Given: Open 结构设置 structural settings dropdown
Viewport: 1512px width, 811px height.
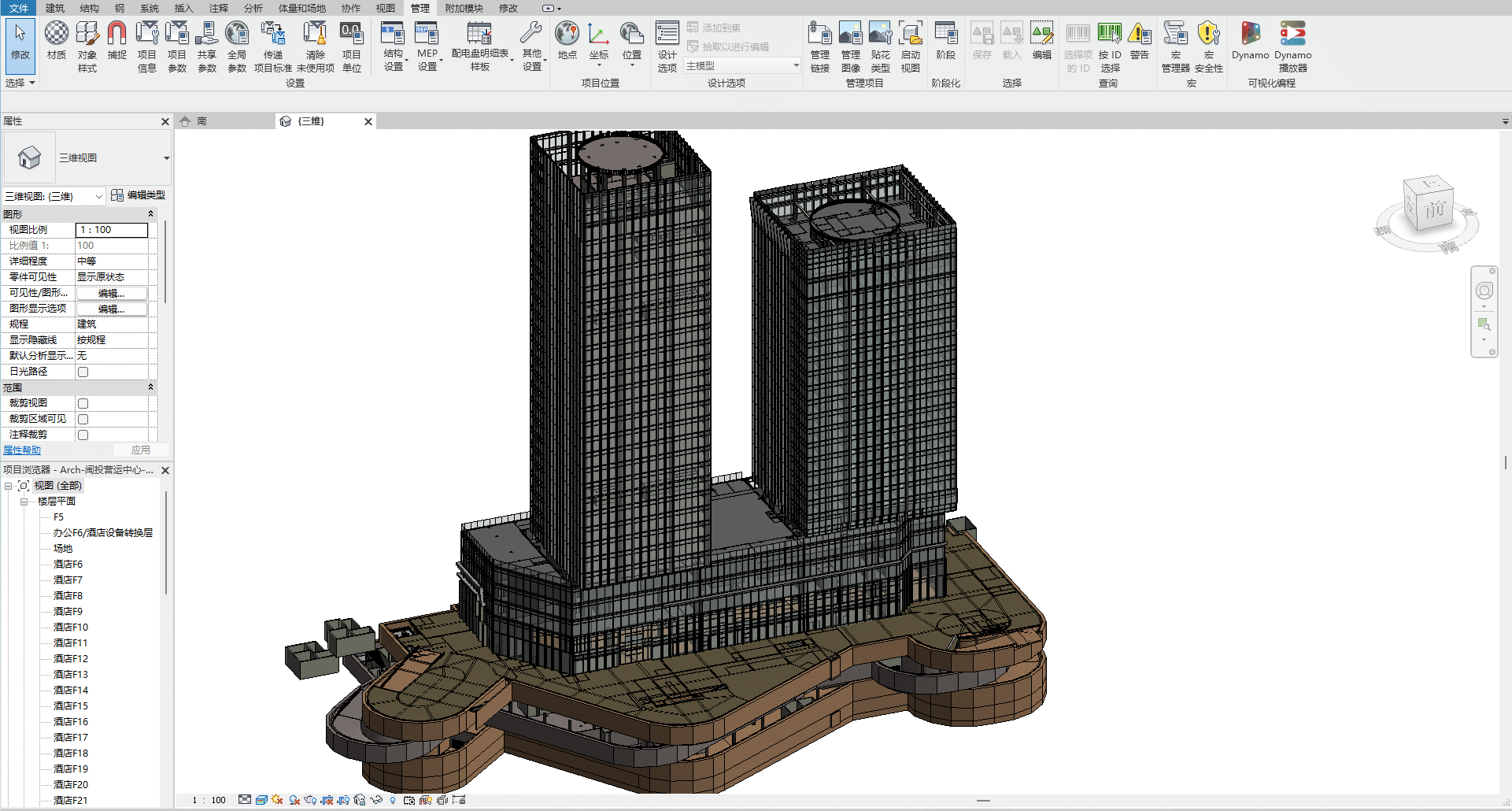Looking at the screenshot, I should pos(394,46).
